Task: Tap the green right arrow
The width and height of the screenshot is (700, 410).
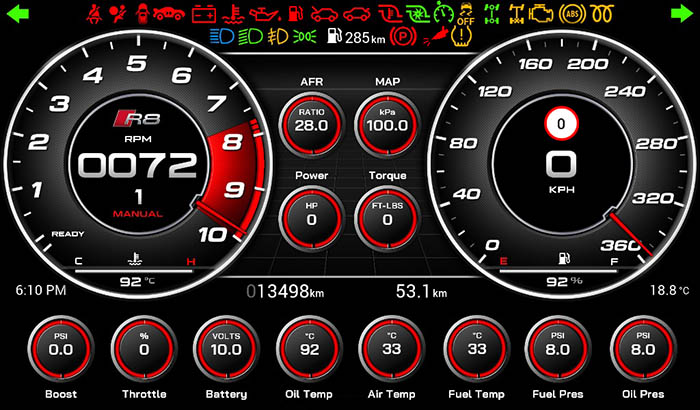Action: [682, 13]
